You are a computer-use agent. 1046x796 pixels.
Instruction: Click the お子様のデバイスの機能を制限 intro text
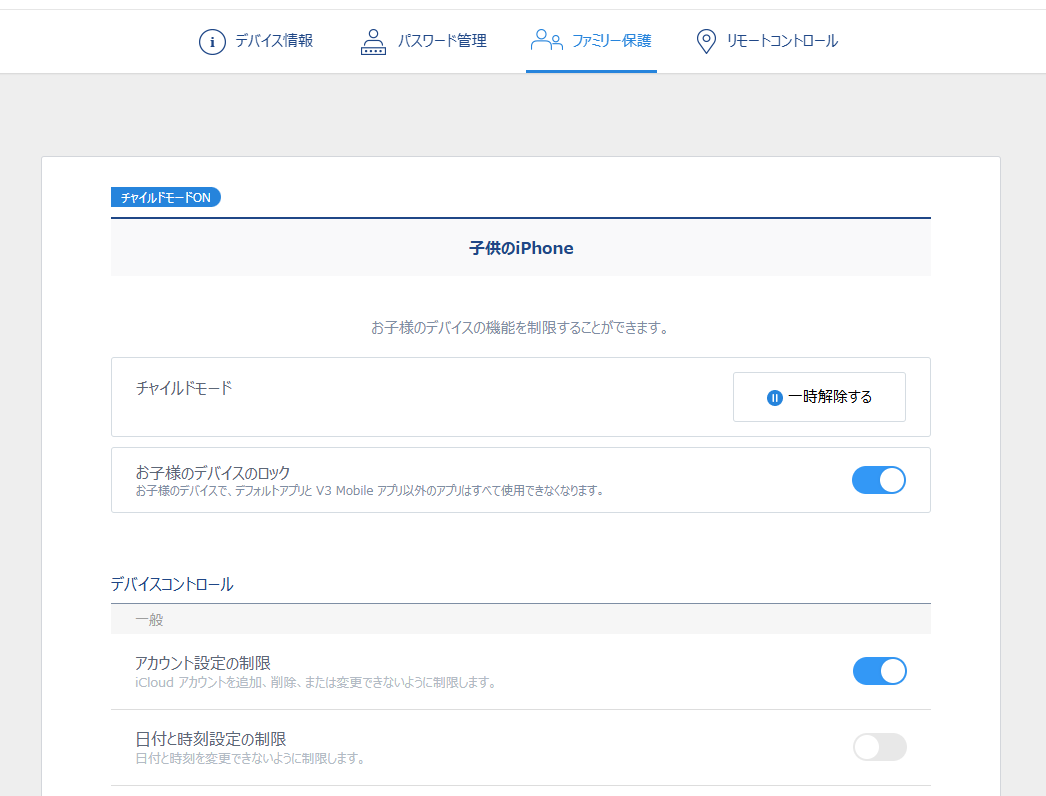[x=521, y=328]
